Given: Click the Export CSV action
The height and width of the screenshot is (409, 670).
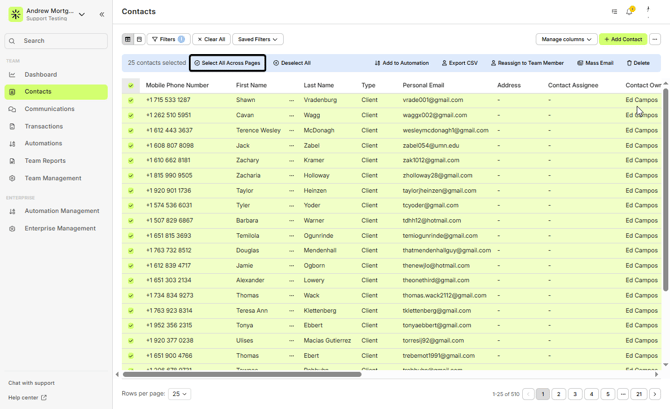Looking at the screenshot, I should (x=460, y=63).
